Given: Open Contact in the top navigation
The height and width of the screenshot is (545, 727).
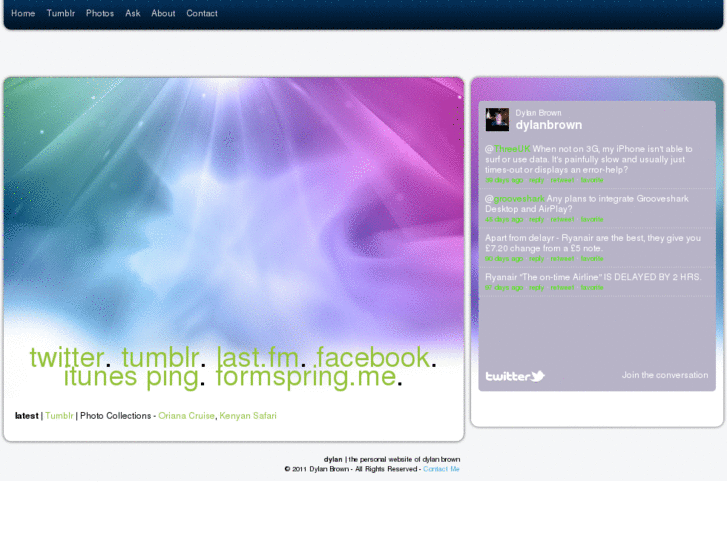Looking at the screenshot, I should coord(202,13).
